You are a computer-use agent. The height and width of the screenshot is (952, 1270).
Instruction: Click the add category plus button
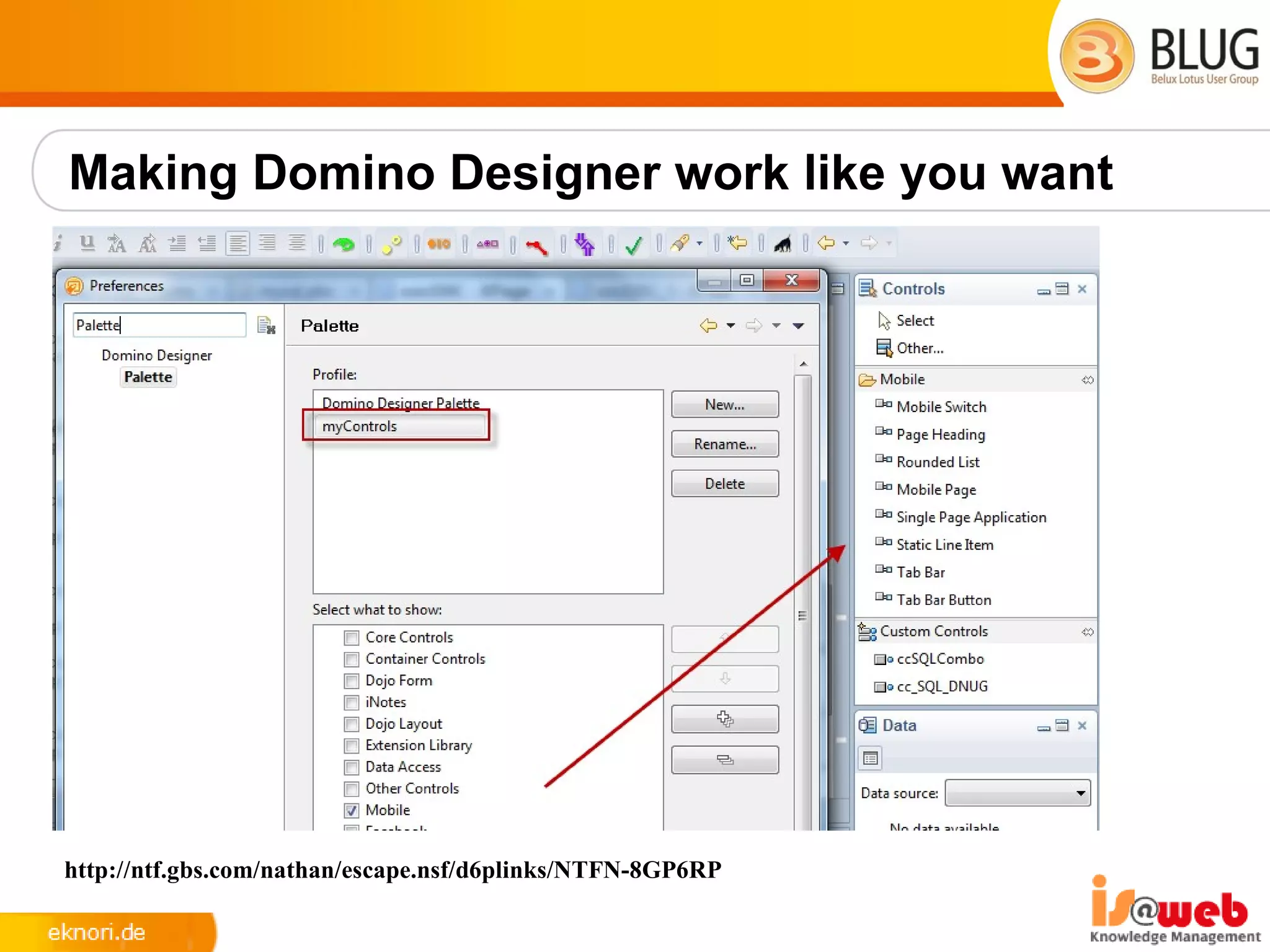(x=725, y=719)
